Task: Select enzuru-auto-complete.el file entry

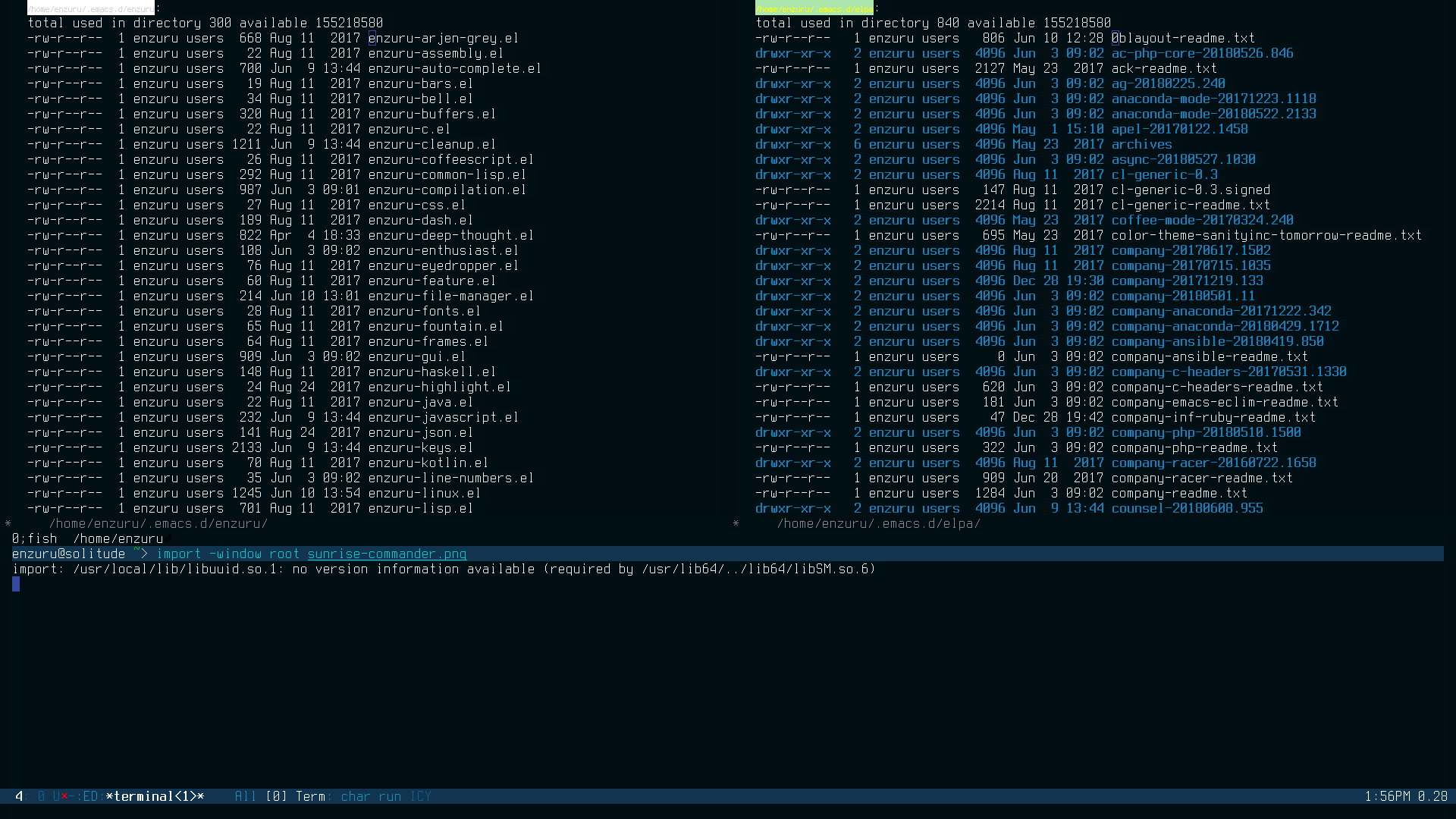Action: pos(454,68)
